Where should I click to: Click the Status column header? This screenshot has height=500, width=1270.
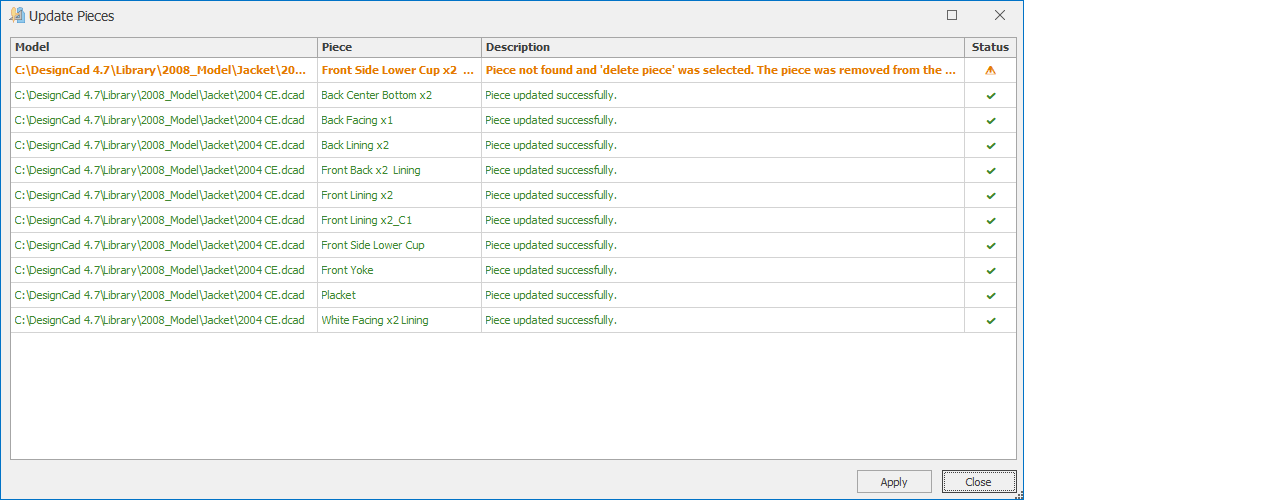[x=990, y=47]
